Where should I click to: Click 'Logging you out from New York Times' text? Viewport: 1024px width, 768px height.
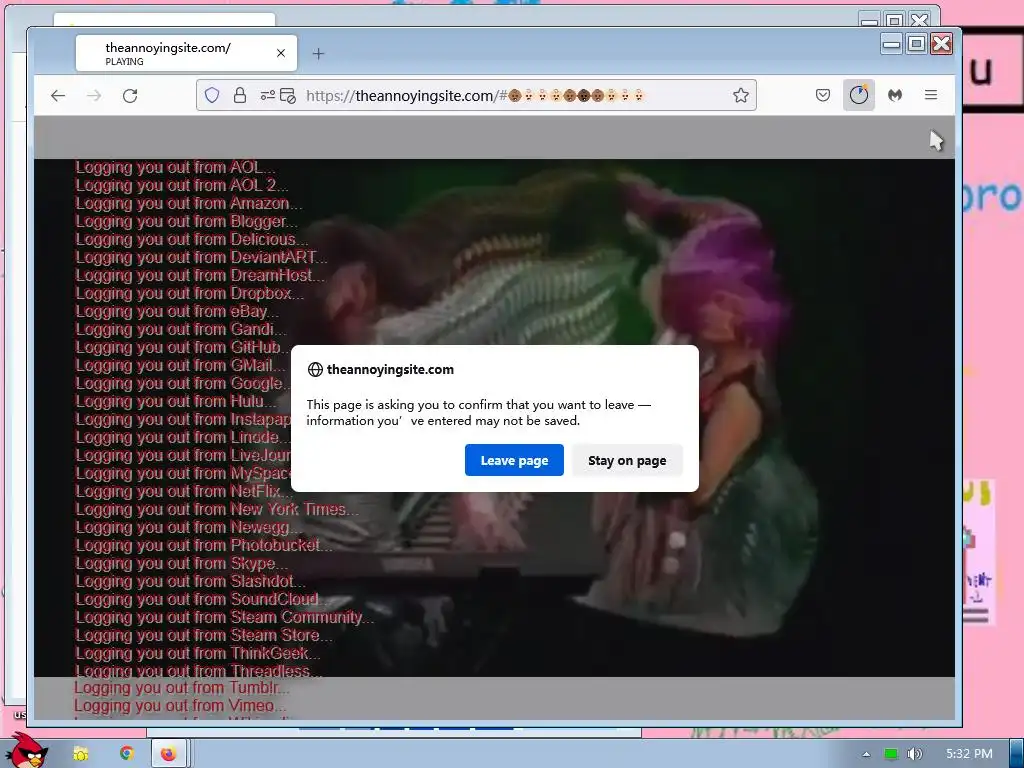(216, 509)
